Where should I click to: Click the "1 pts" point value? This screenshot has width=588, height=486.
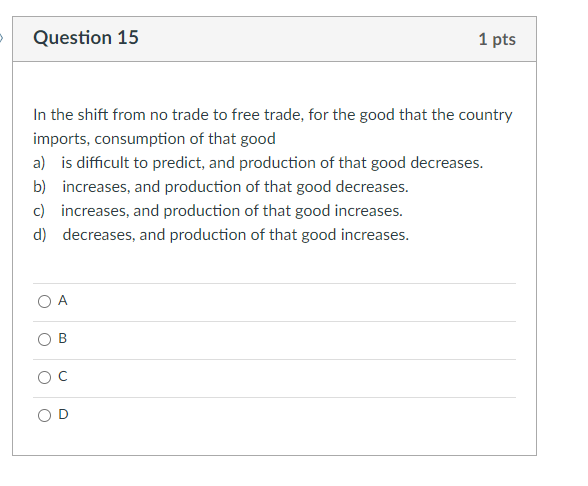497,39
